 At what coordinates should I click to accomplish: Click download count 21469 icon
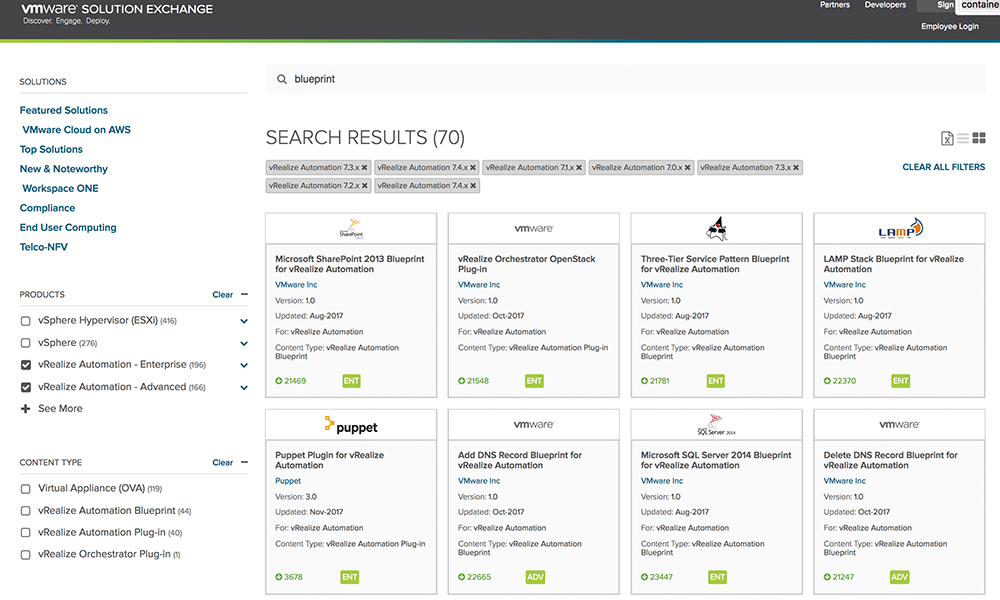point(279,381)
